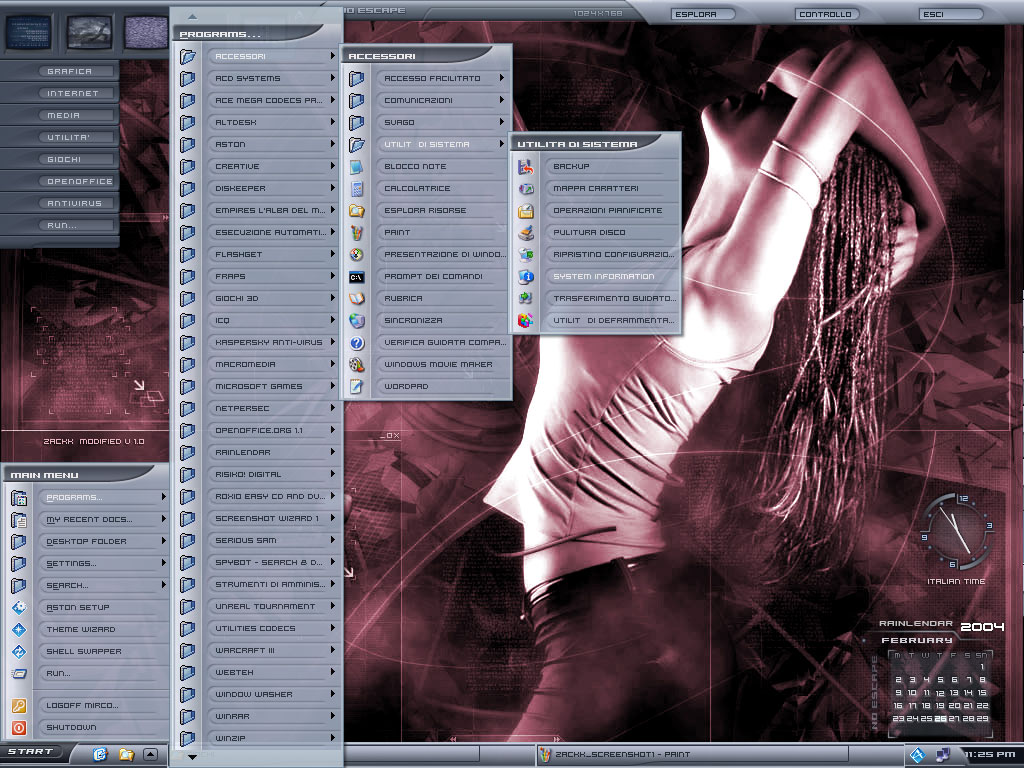
Task: Click the up-arrow button beside quick launch icons
Action: coord(150,754)
